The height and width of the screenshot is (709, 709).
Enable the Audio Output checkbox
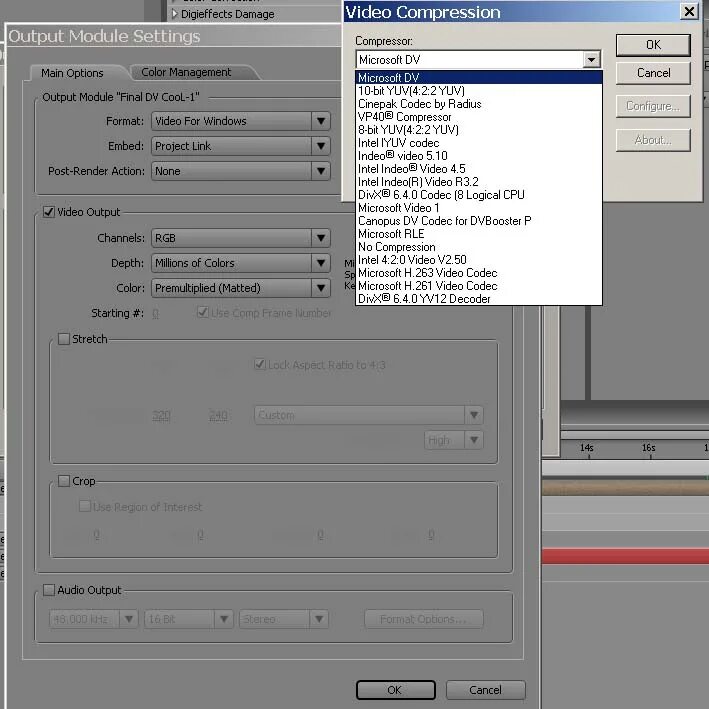(49, 590)
